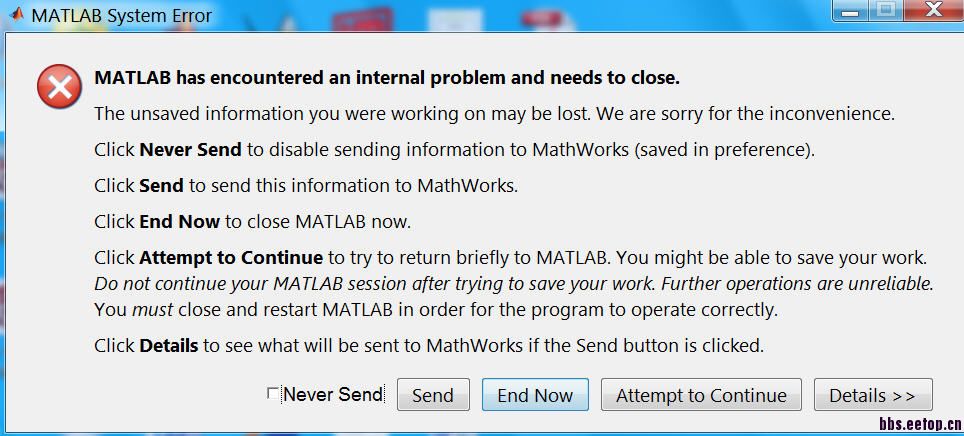Click the MATLAB logo in title bar

[16, 15]
